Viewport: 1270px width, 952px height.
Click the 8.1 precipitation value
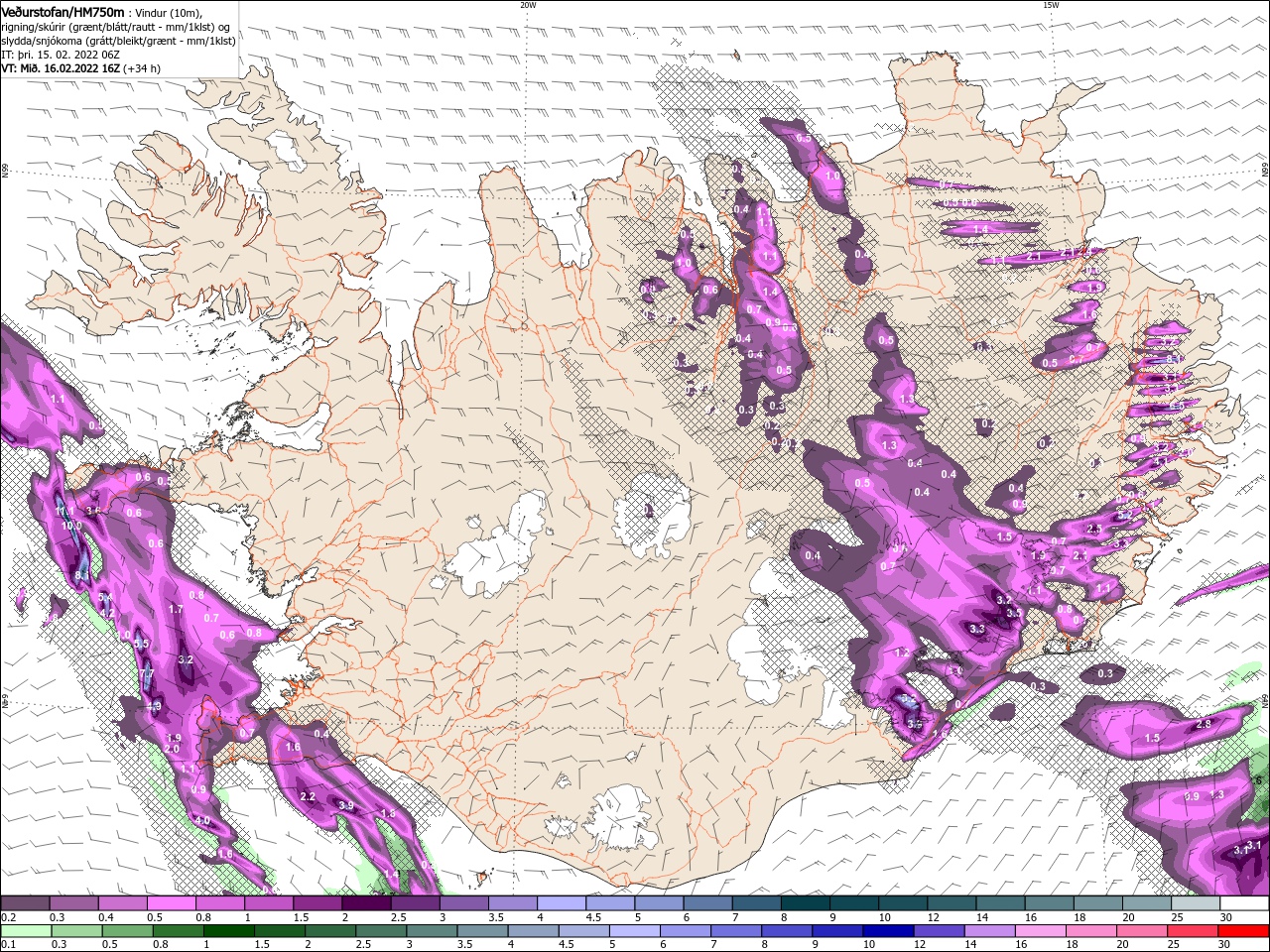[81, 575]
